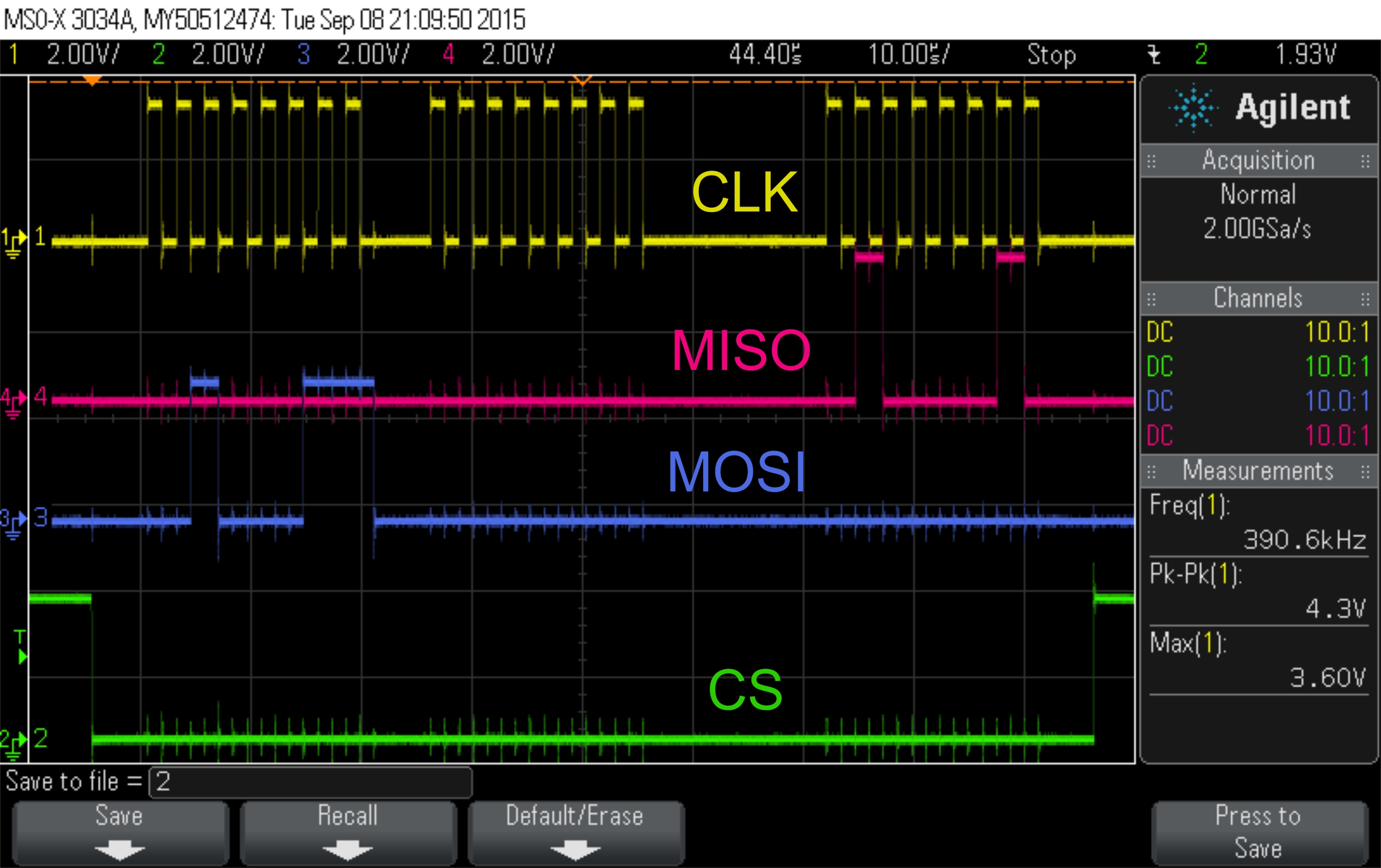Click the 10.00 timebase per division readout

909,55
